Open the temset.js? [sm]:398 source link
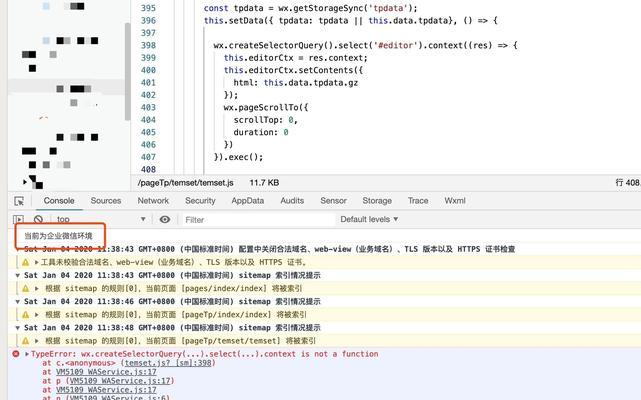The height and width of the screenshot is (400, 641). 170,363
